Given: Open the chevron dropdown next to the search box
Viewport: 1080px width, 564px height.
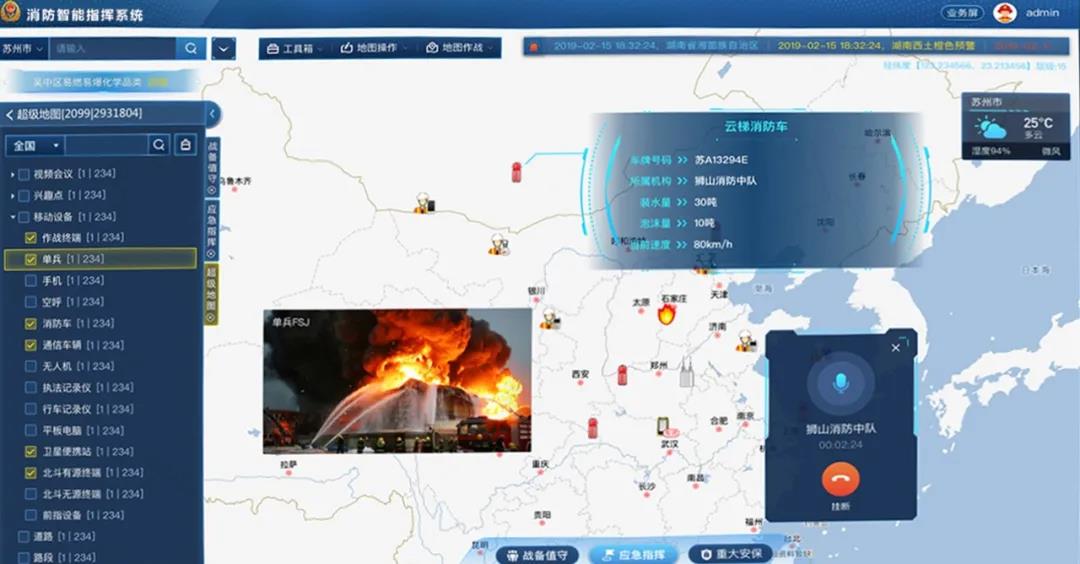Looking at the screenshot, I should [223, 49].
